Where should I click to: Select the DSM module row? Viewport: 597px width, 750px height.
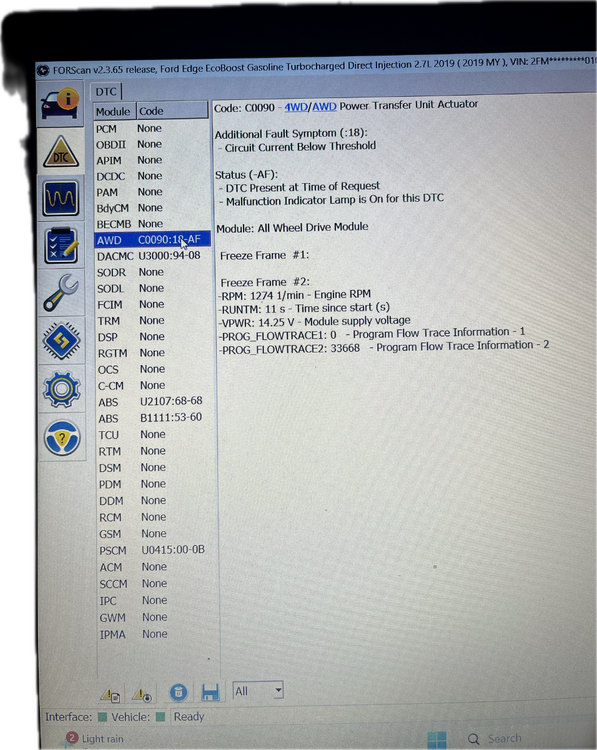click(154, 467)
